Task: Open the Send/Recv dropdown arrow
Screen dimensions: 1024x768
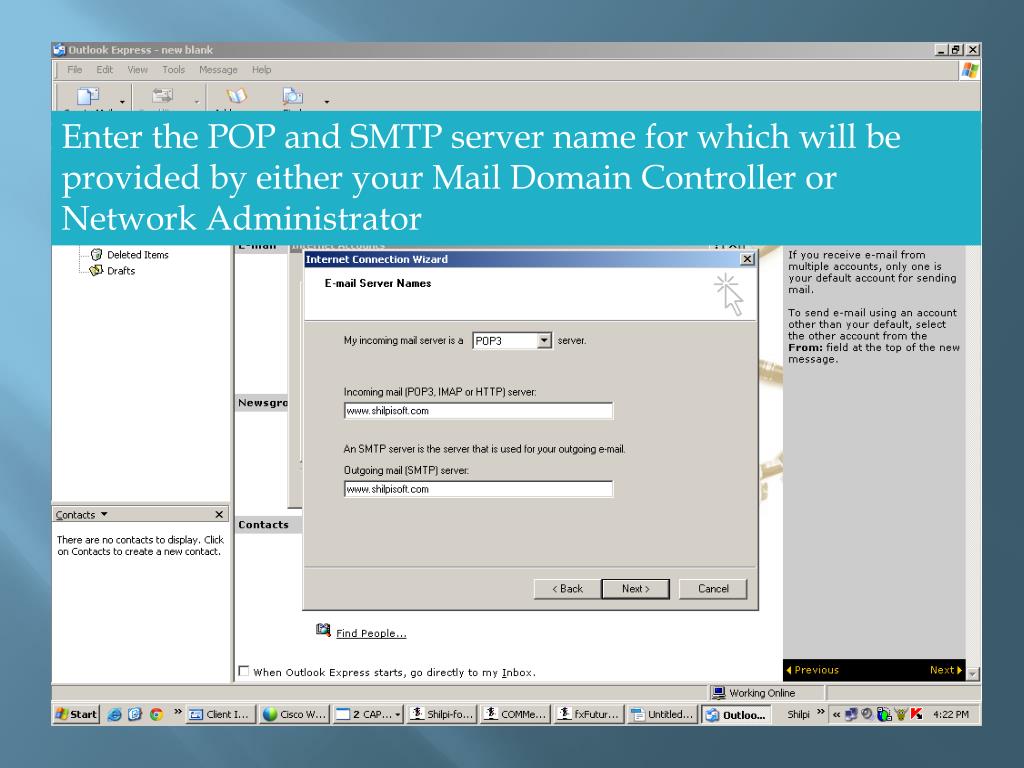Action: click(x=197, y=102)
